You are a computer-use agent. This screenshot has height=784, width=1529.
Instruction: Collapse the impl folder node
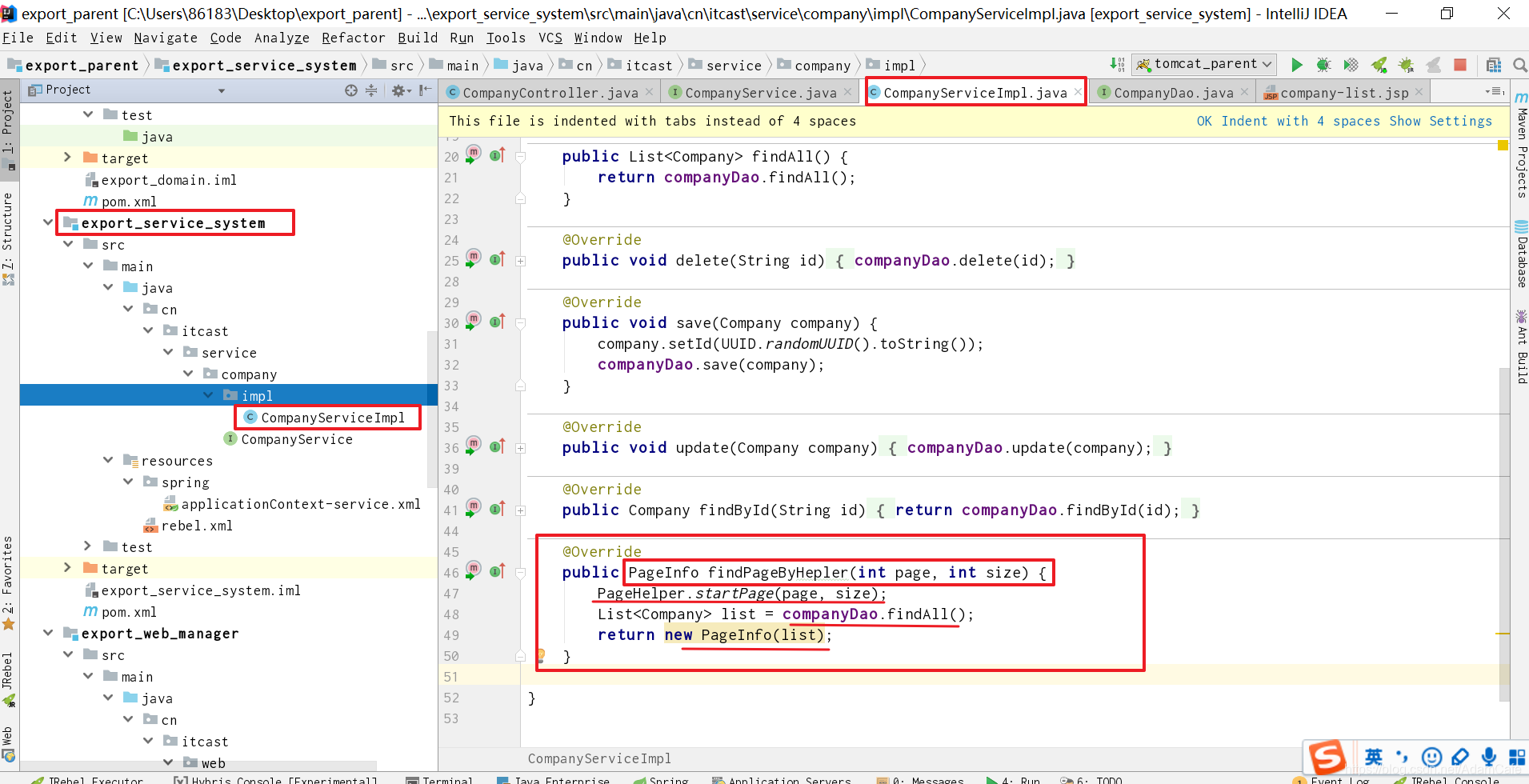click(x=209, y=395)
